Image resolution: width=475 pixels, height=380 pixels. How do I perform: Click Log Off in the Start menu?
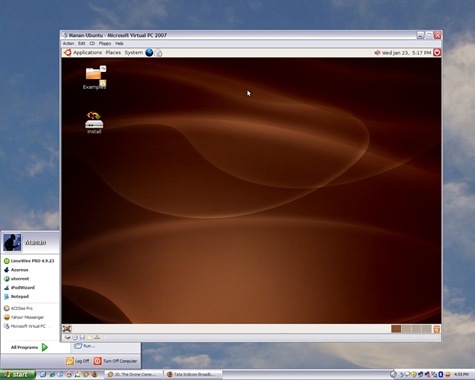coord(78,361)
